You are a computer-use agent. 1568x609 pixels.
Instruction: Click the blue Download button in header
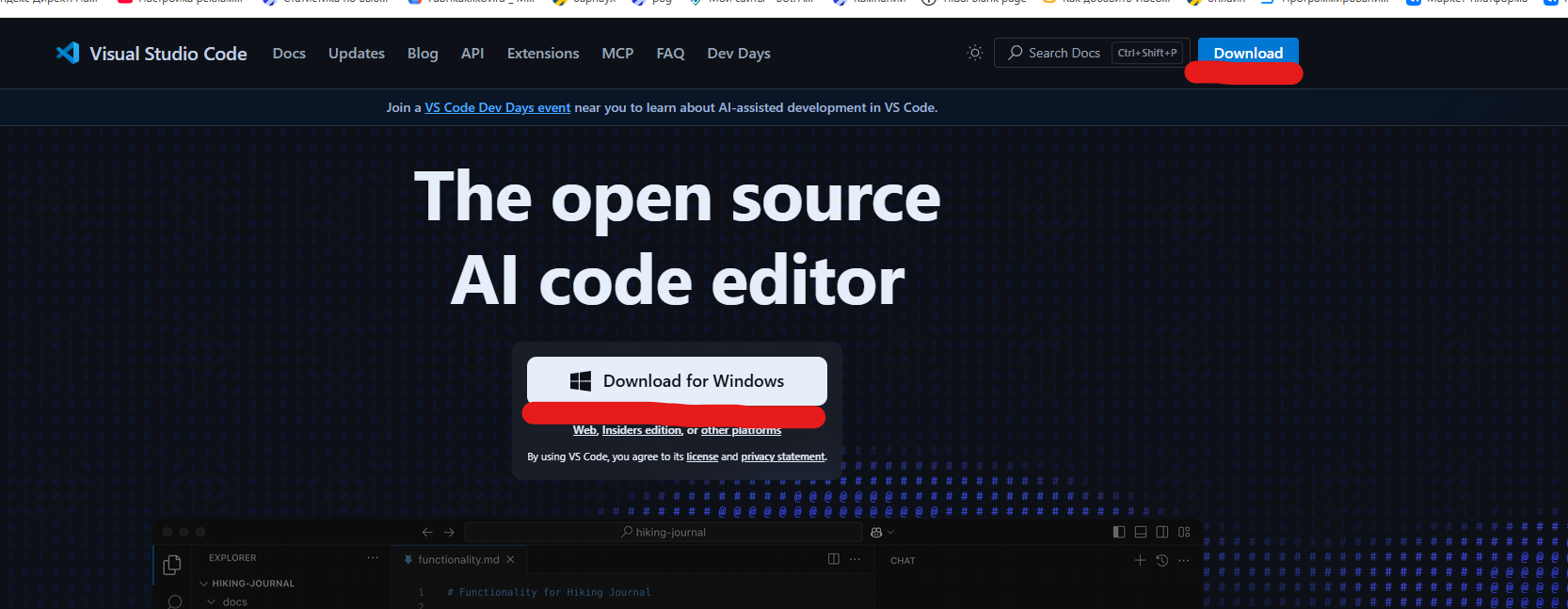point(1248,53)
